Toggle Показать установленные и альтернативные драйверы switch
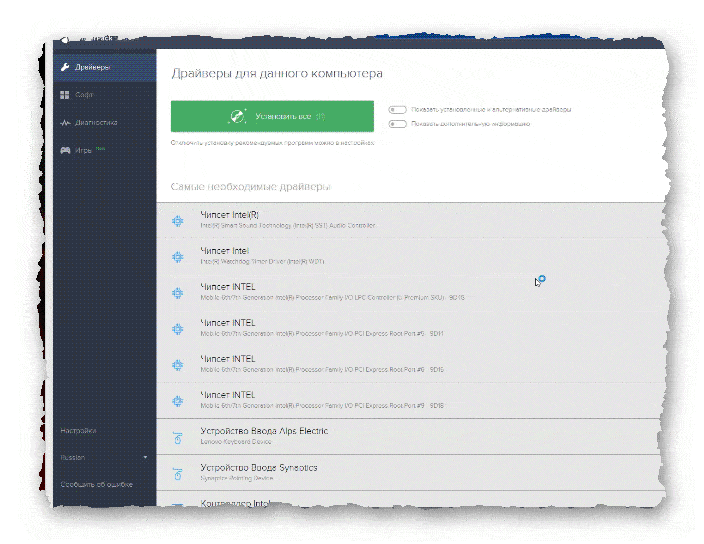Image resolution: width=704 pixels, height=544 pixels. (x=397, y=110)
